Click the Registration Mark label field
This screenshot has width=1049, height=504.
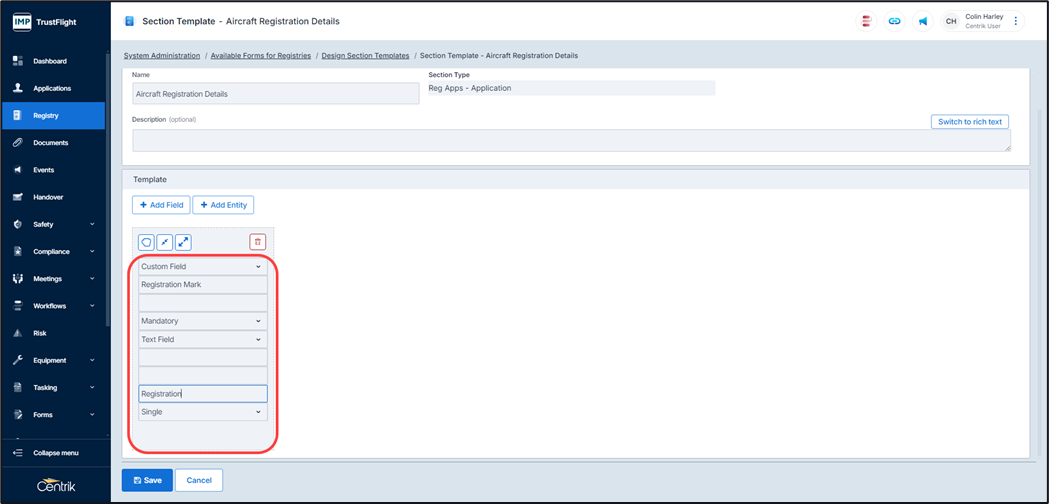(x=203, y=284)
